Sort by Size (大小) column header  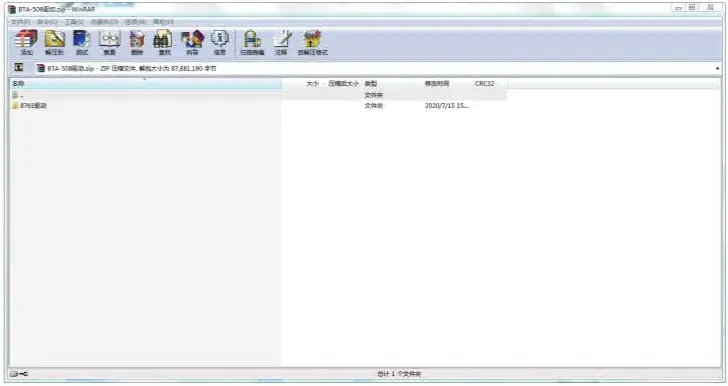pyautogui.click(x=301, y=84)
